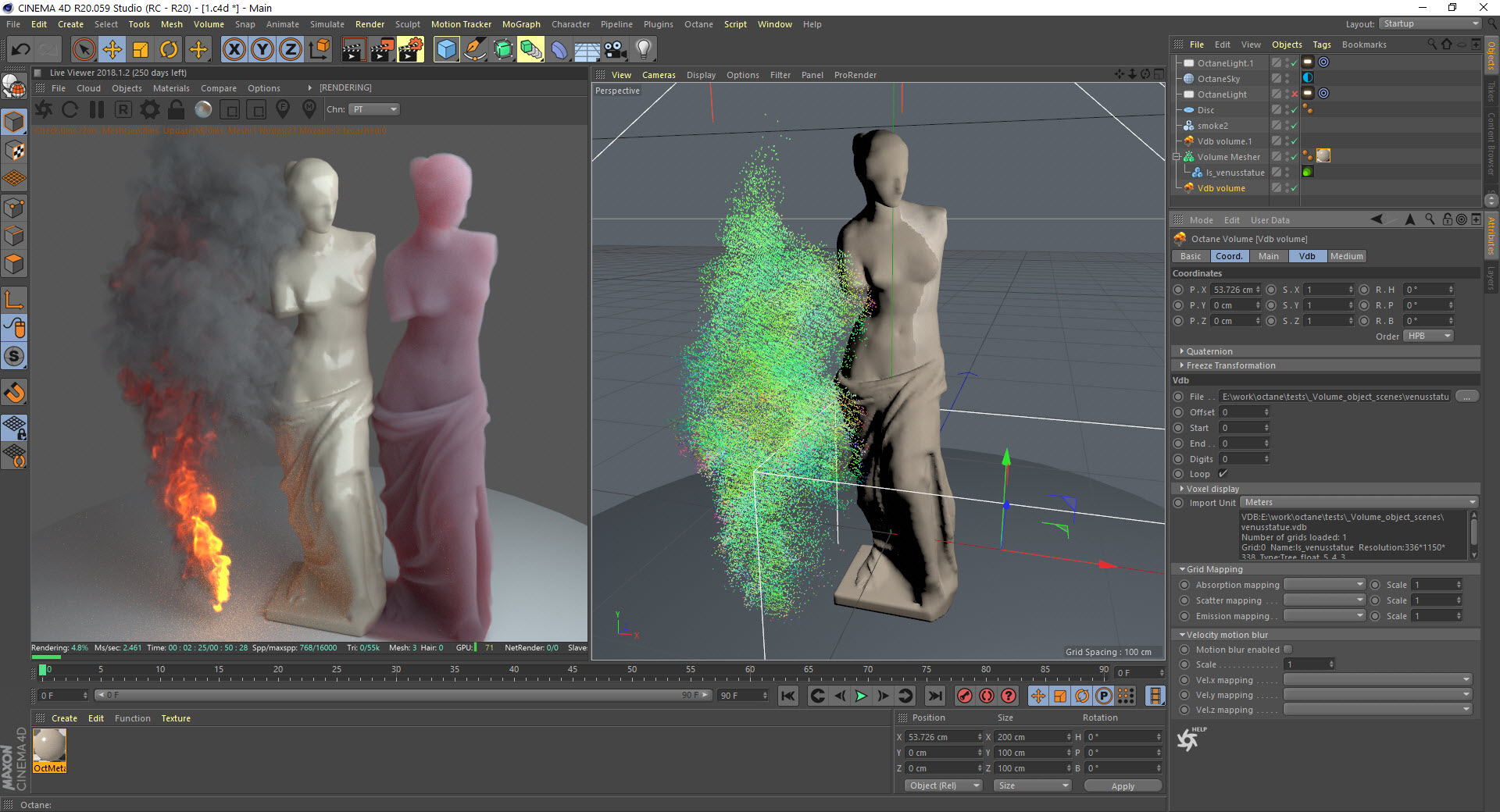This screenshot has width=1500, height=812.
Task: Expand the Quaternion section
Action: tap(1209, 351)
